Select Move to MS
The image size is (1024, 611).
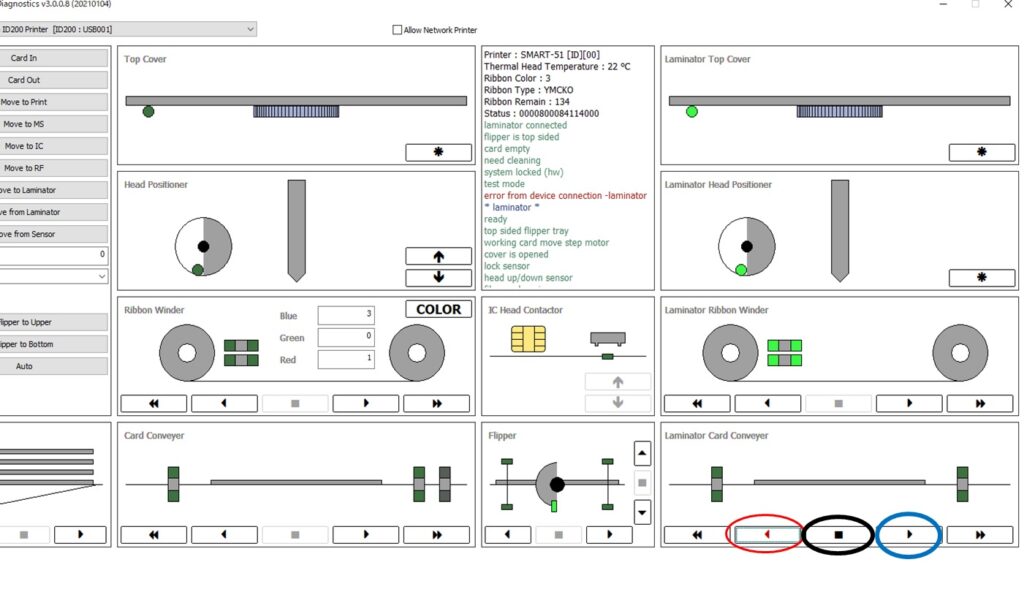(54, 124)
